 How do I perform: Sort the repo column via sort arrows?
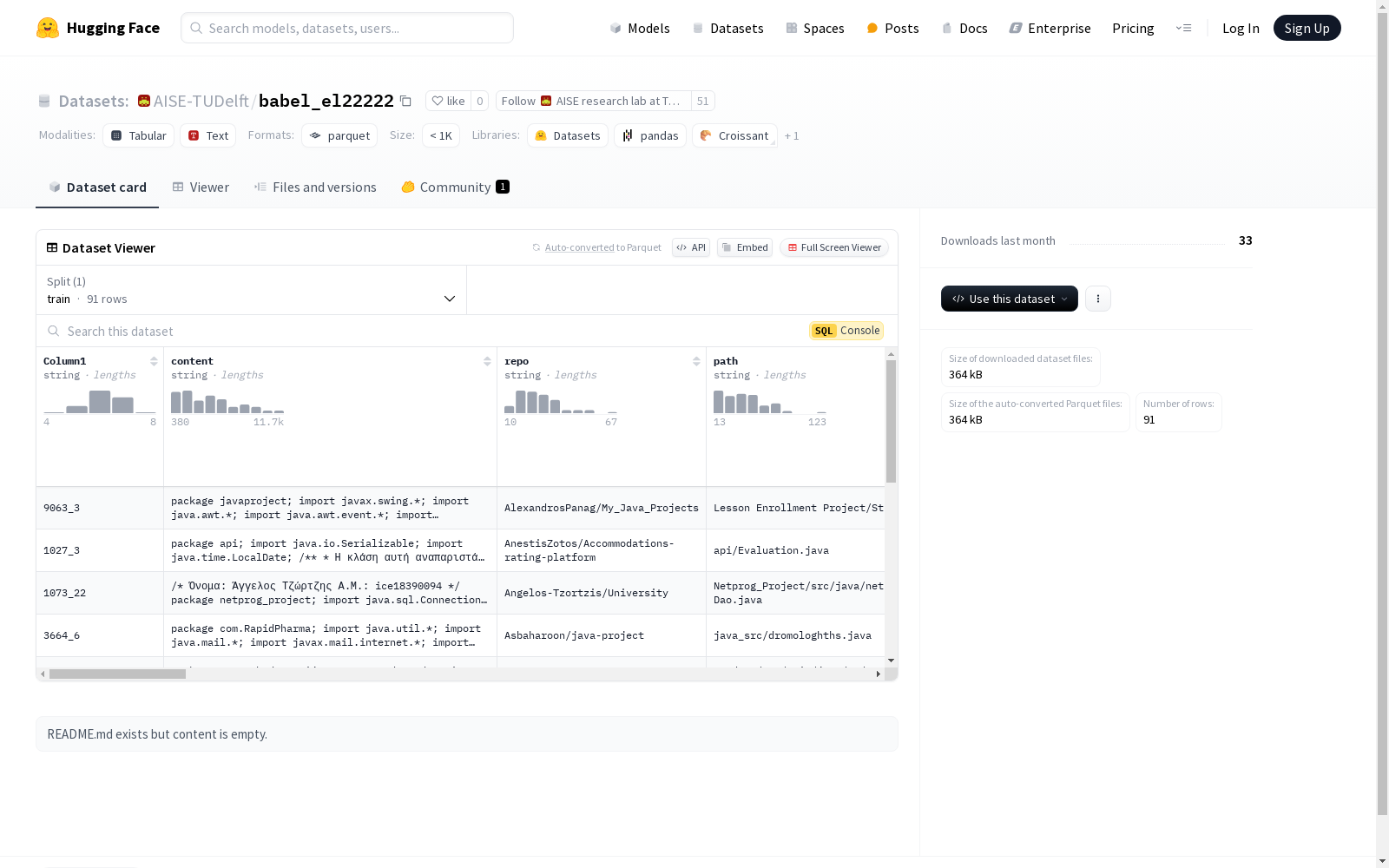696,361
